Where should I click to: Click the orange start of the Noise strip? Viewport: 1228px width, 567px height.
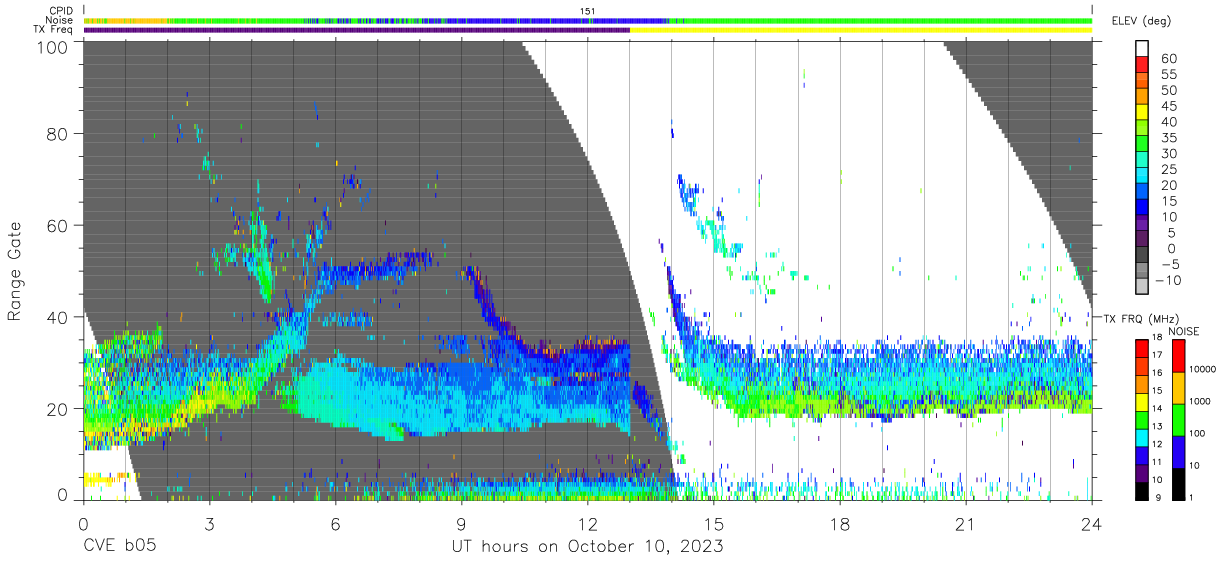(x=126, y=20)
